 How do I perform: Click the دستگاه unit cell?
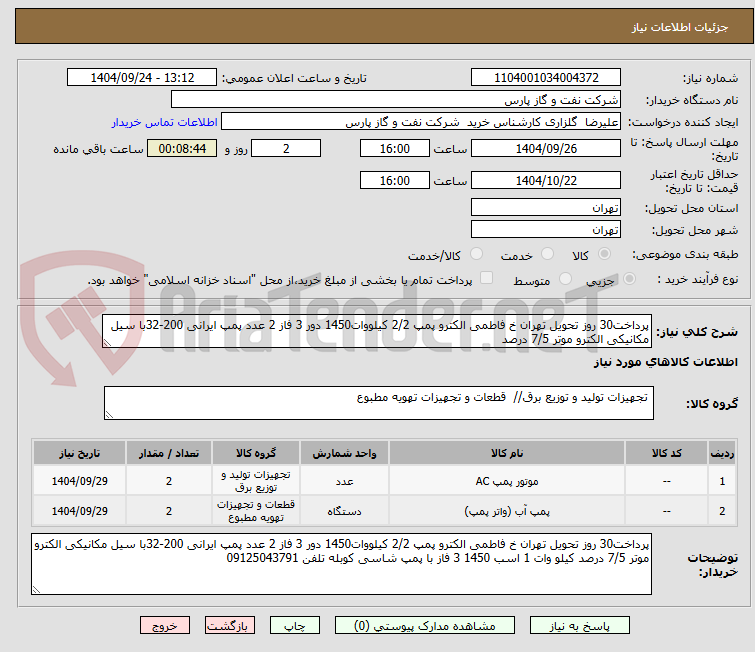[344, 511]
